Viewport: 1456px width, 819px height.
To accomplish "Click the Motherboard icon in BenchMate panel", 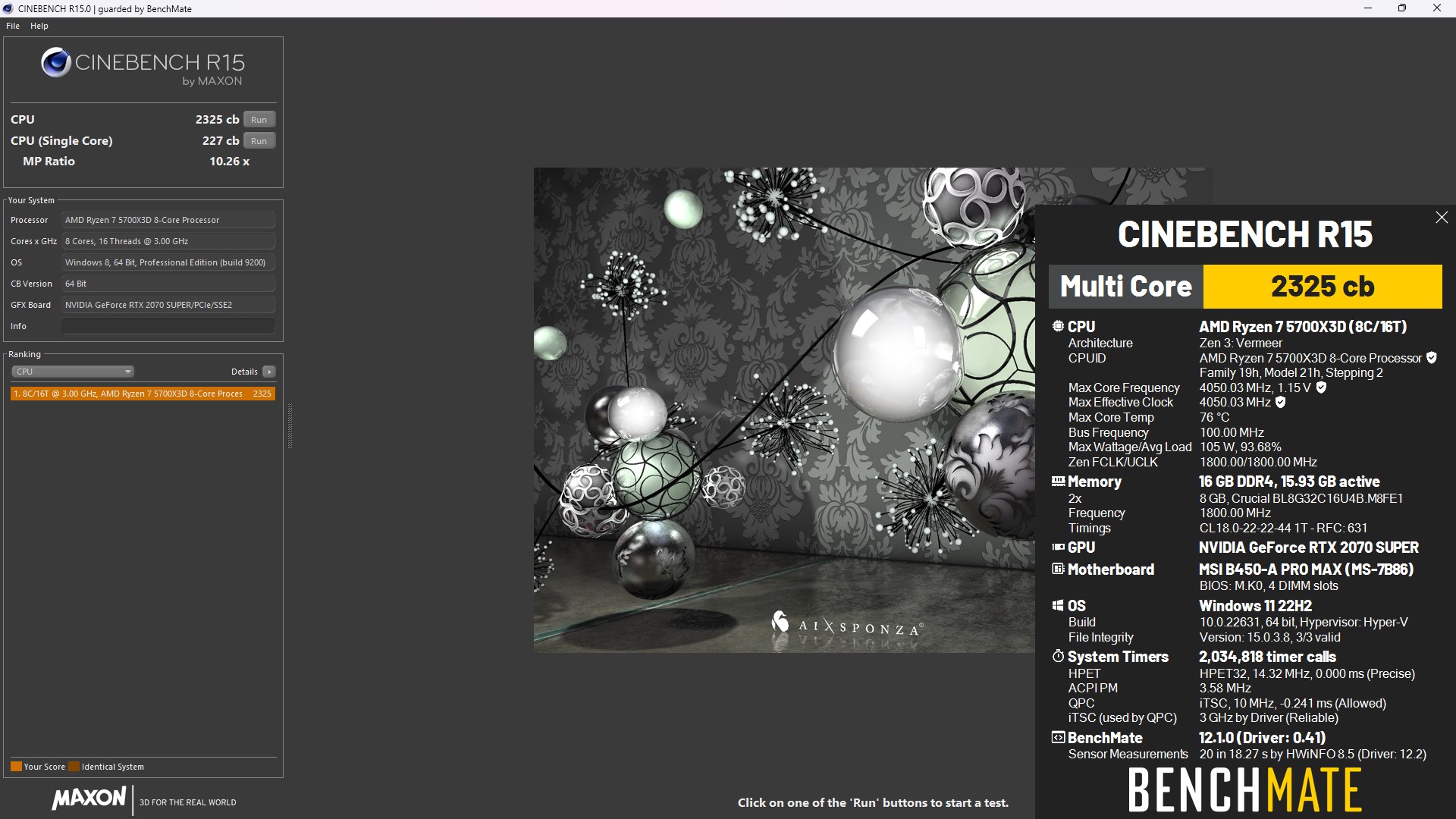I will pyautogui.click(x=1058, y=569).
